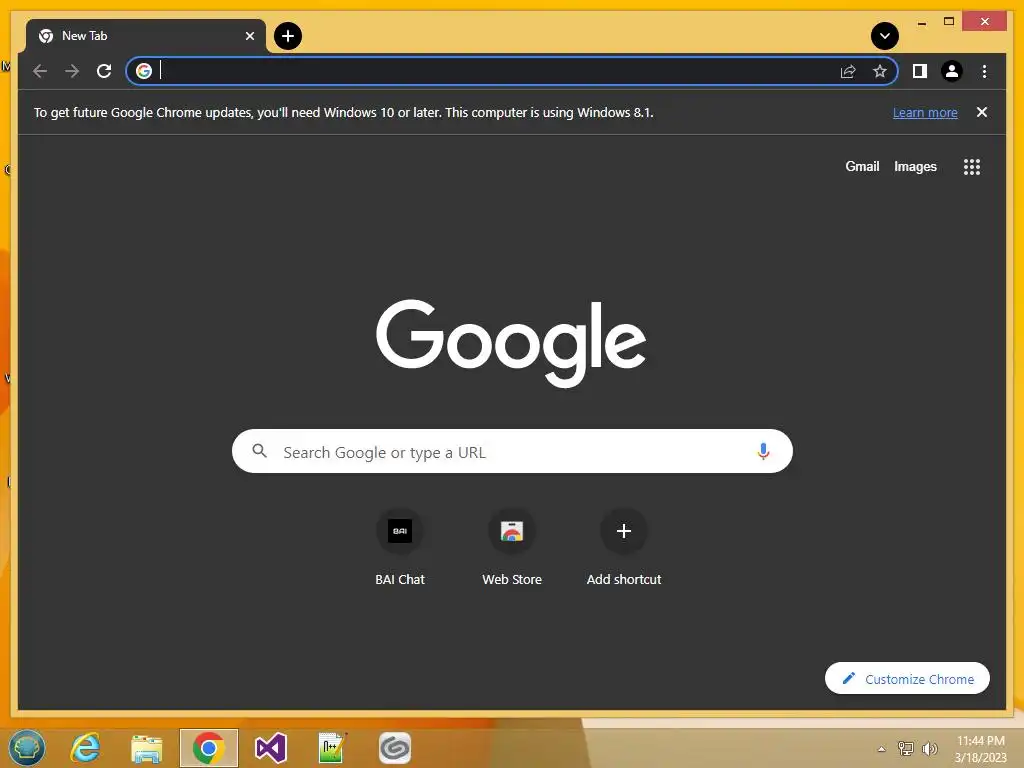The width and height of the screenshot is (1024, 768).
Task: Follow the Learn more link
Action: click(925, 112)
